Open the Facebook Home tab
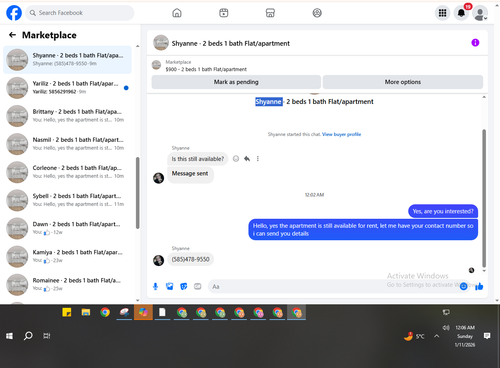Screen dimensions: 500x368 pyautogui.click(x=177, y=13)
